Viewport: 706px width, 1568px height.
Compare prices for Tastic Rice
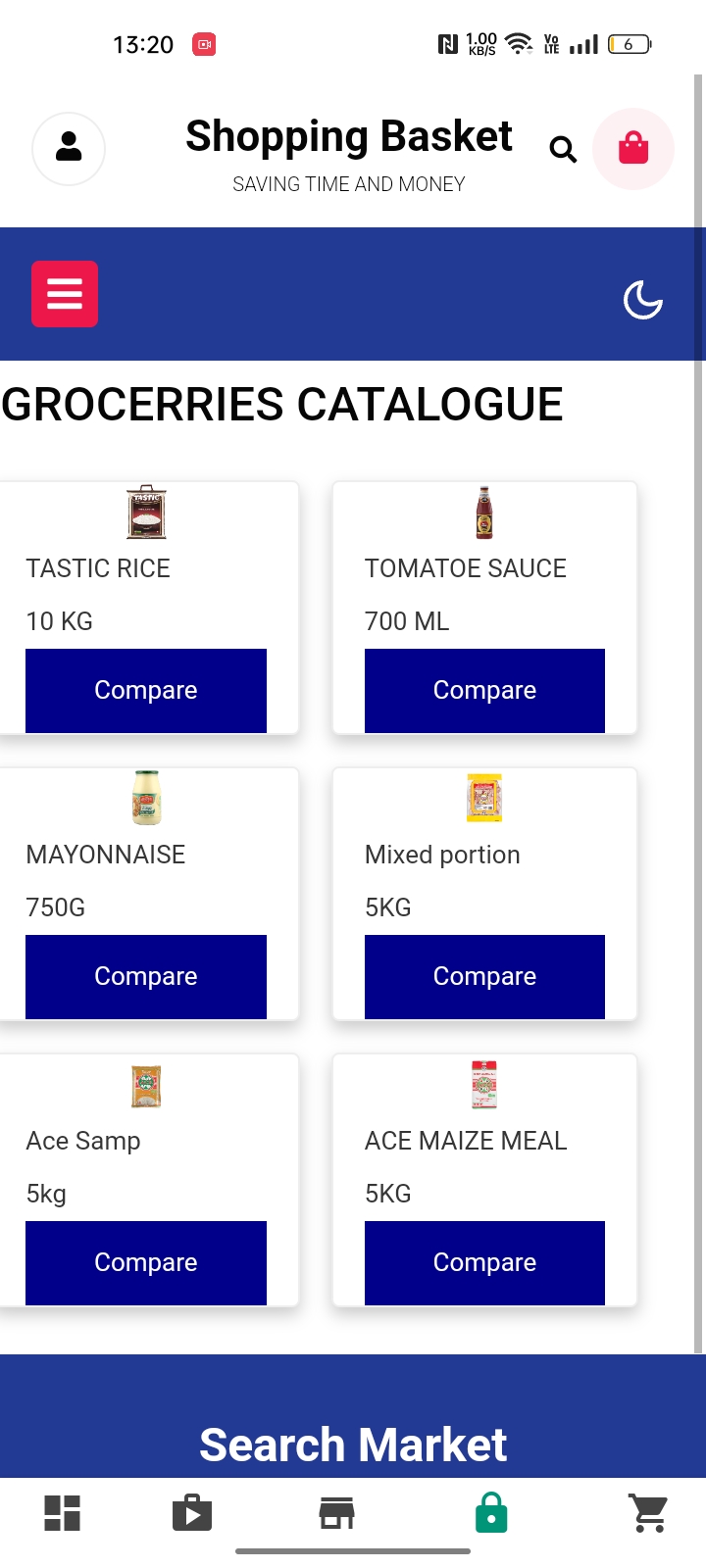point(146,691)
